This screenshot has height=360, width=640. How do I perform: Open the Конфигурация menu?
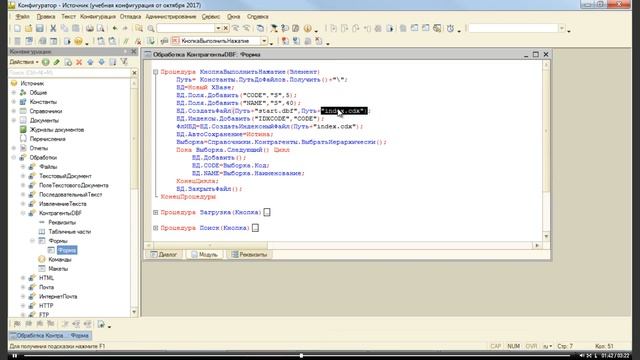[x=98, y=17]
